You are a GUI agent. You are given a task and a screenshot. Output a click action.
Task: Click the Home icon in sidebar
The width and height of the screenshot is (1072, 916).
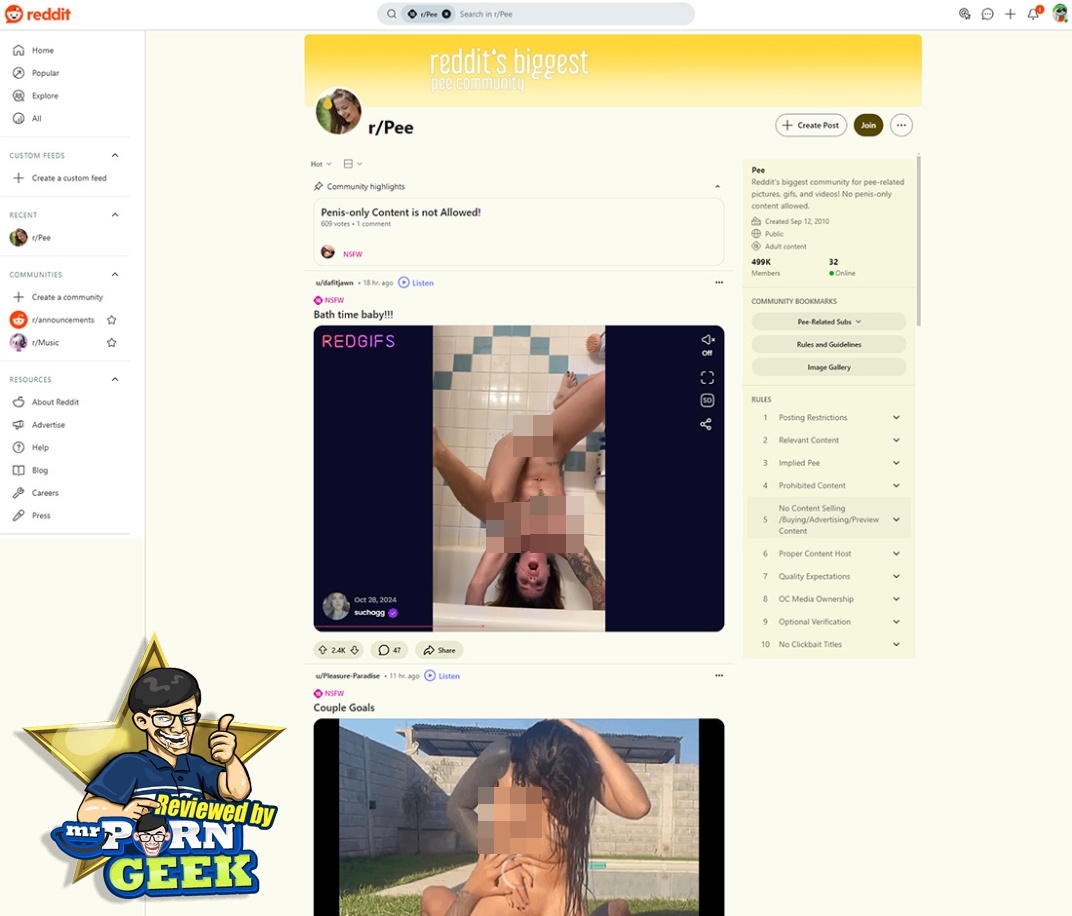pos(18,50)
